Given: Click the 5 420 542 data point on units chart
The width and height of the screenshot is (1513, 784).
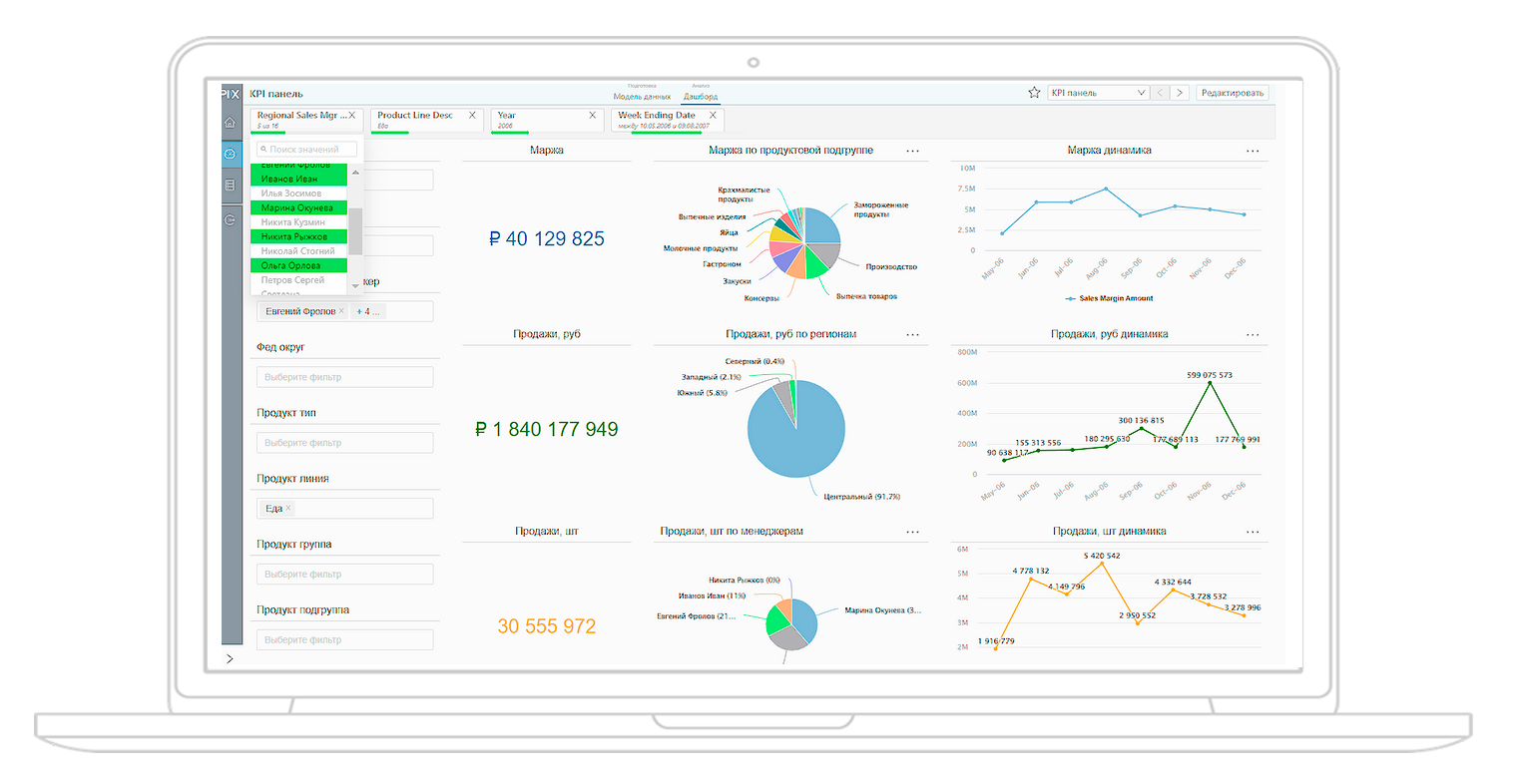Looking at the screenshot, I should pos(1102,564).
